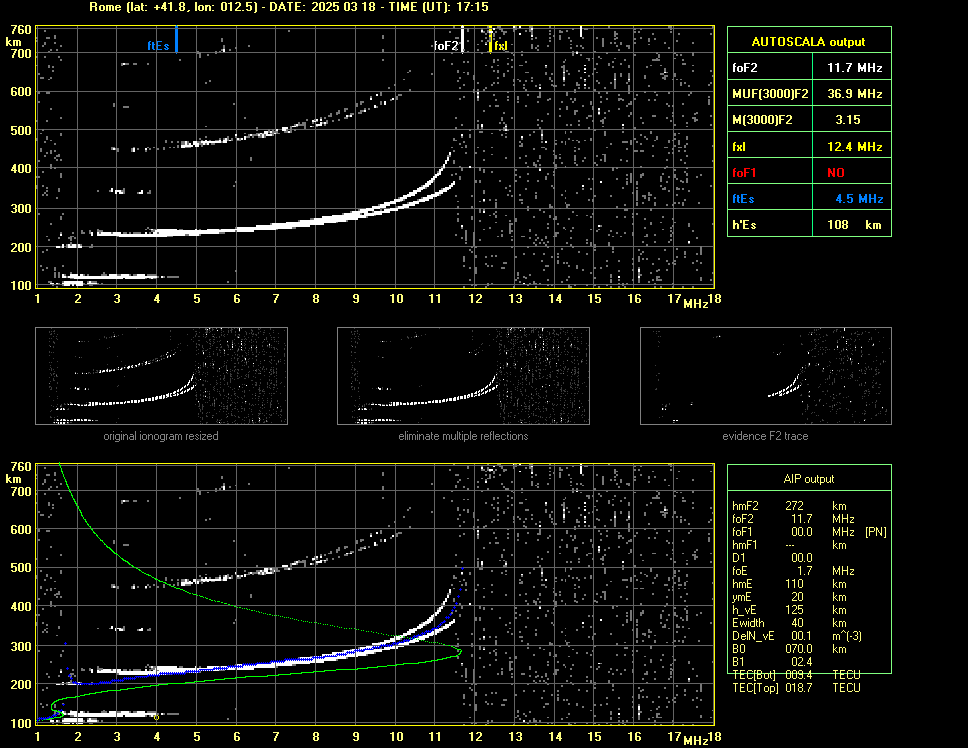Select the B0 value 070.0
Image resolution: width=968 pixels, height=748 pixels.
(799, 649)
